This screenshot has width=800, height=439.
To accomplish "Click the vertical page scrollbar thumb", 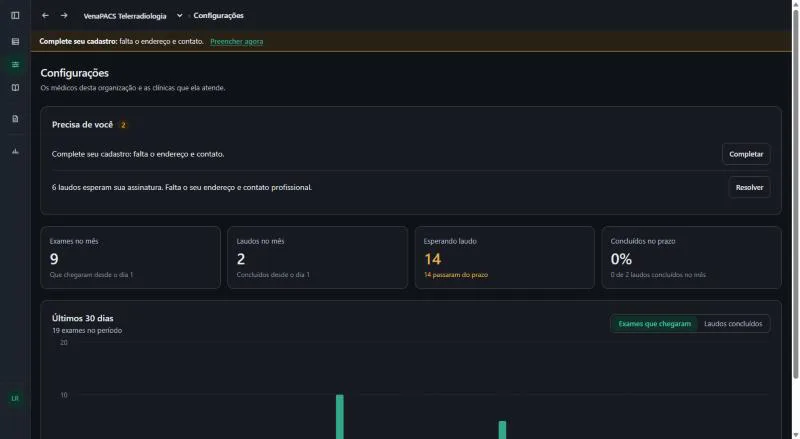I will (795, 194).
